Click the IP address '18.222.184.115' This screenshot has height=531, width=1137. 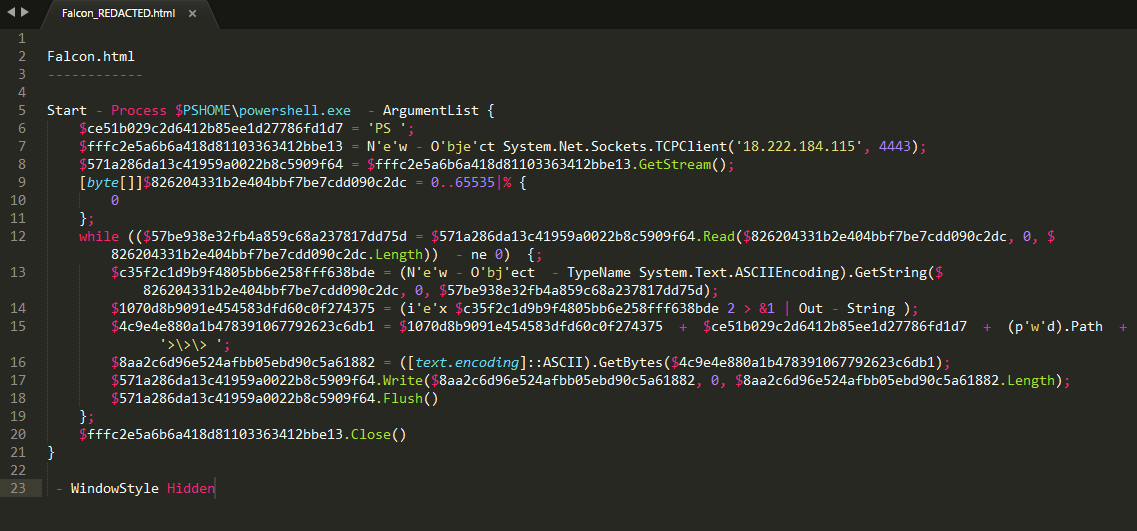[x=798, y=147]
